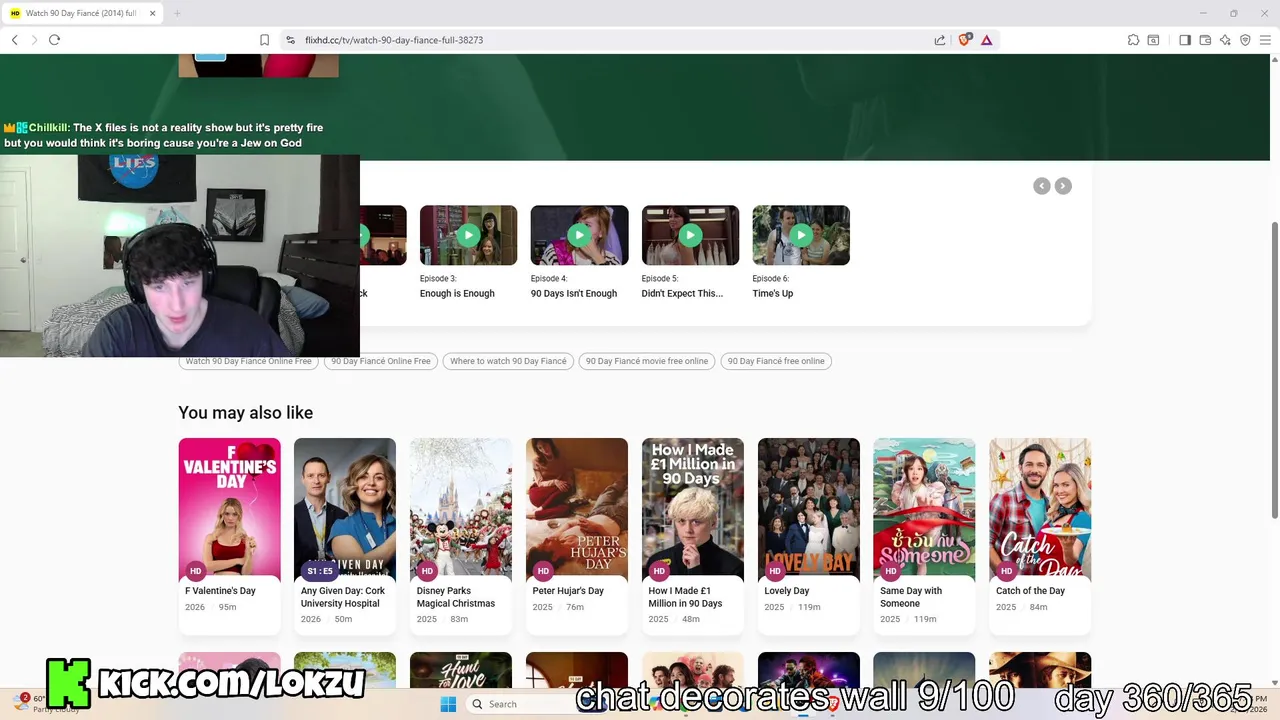
Task: Open the Windows Start button
Action: [x=448, y=704]
